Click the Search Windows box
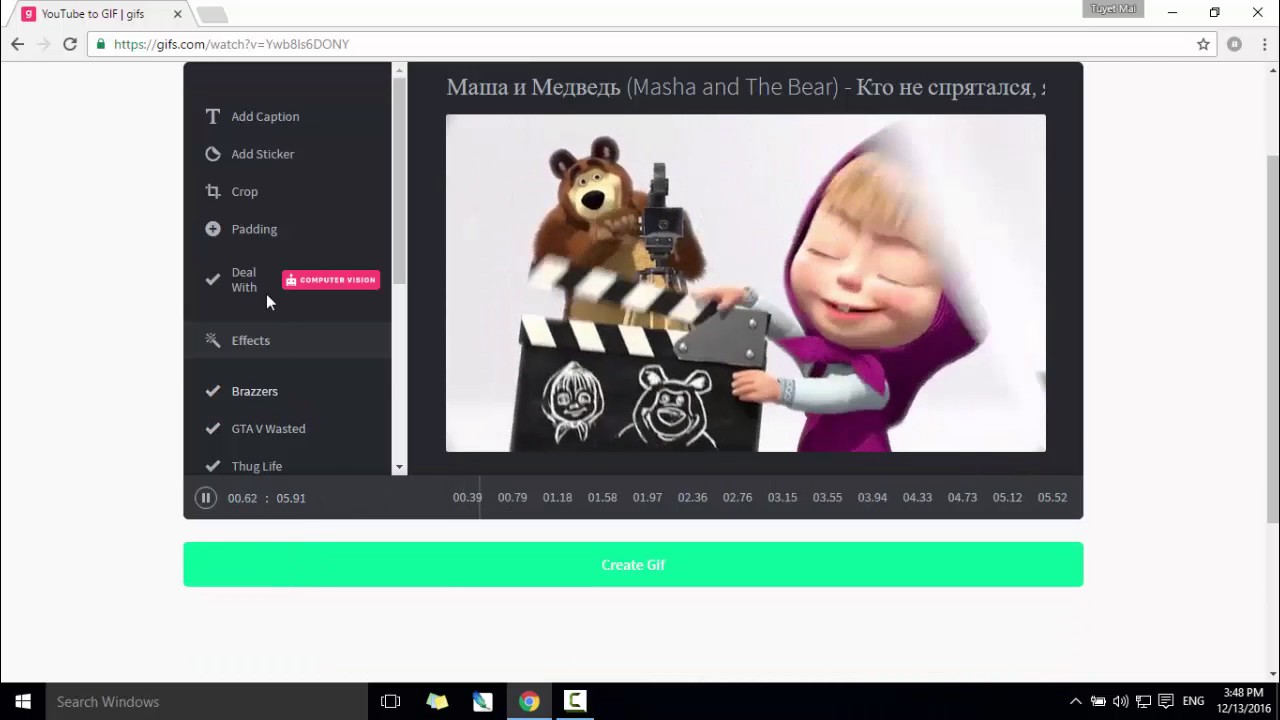The image size is (1280, 720). point(207,701)
